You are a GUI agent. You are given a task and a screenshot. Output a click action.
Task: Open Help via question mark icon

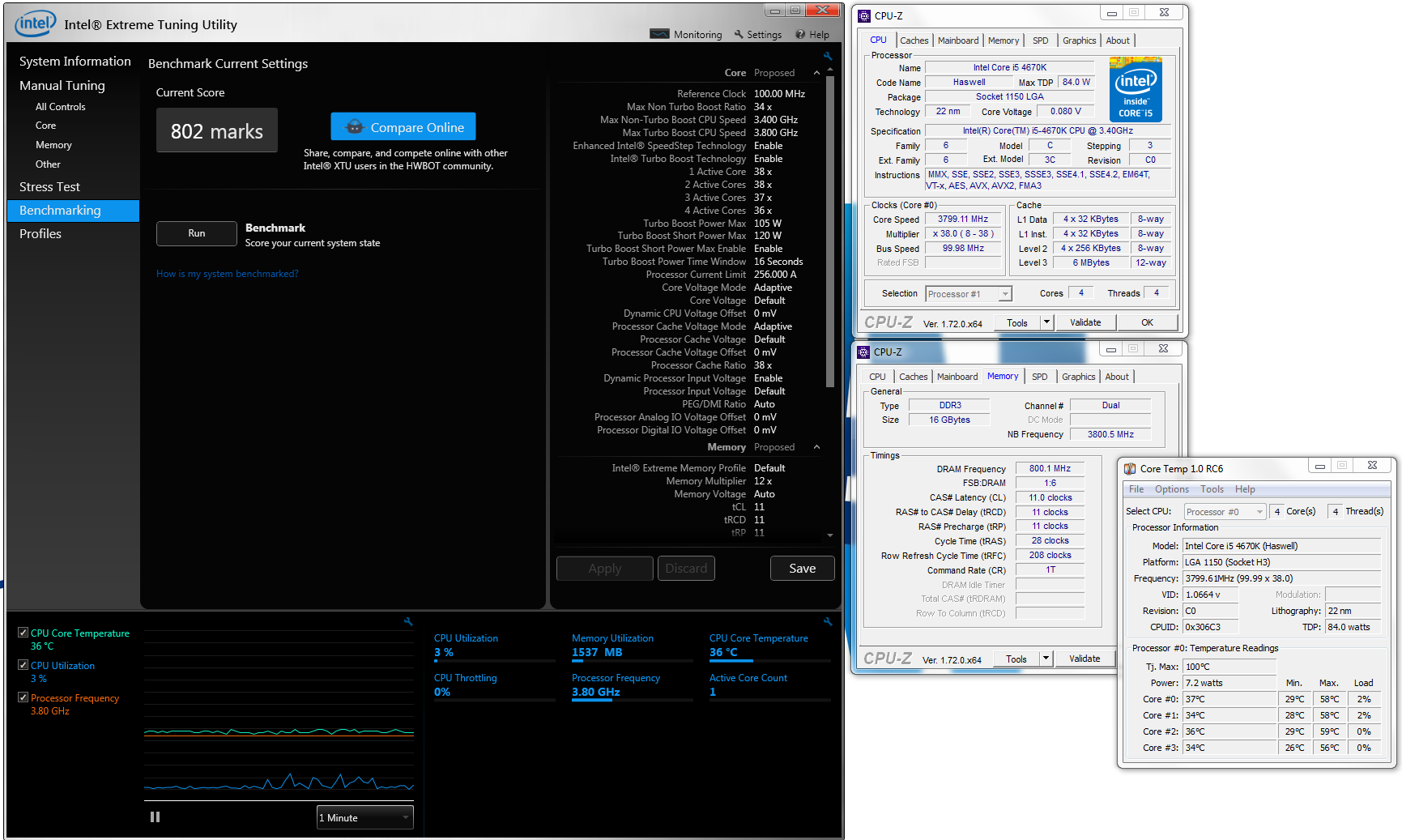[800, 34]
